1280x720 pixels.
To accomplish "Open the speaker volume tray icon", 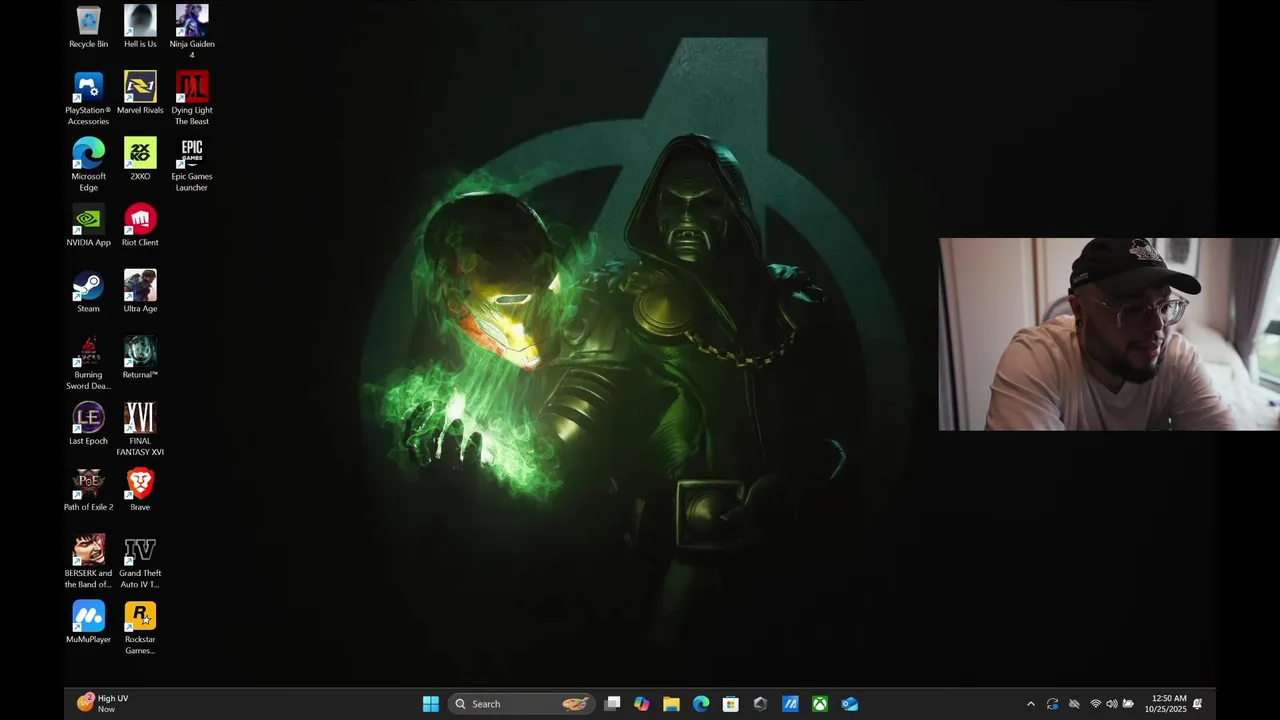I will click(1111, 704).
